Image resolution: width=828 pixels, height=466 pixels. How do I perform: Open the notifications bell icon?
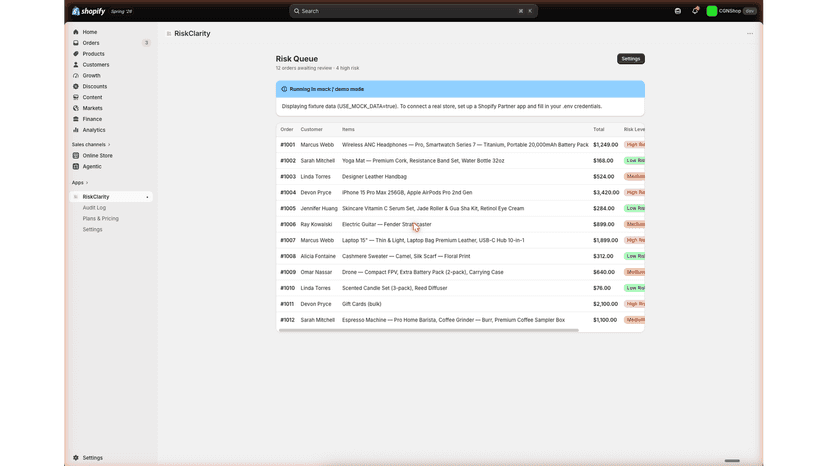click(x=695, y=11)
